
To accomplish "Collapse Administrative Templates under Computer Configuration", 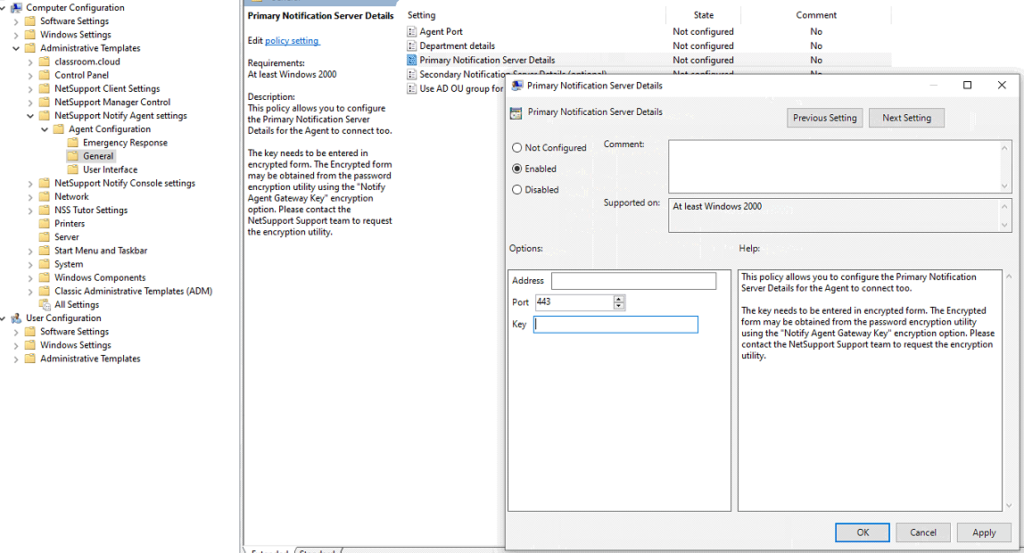I will coord(16,48).
